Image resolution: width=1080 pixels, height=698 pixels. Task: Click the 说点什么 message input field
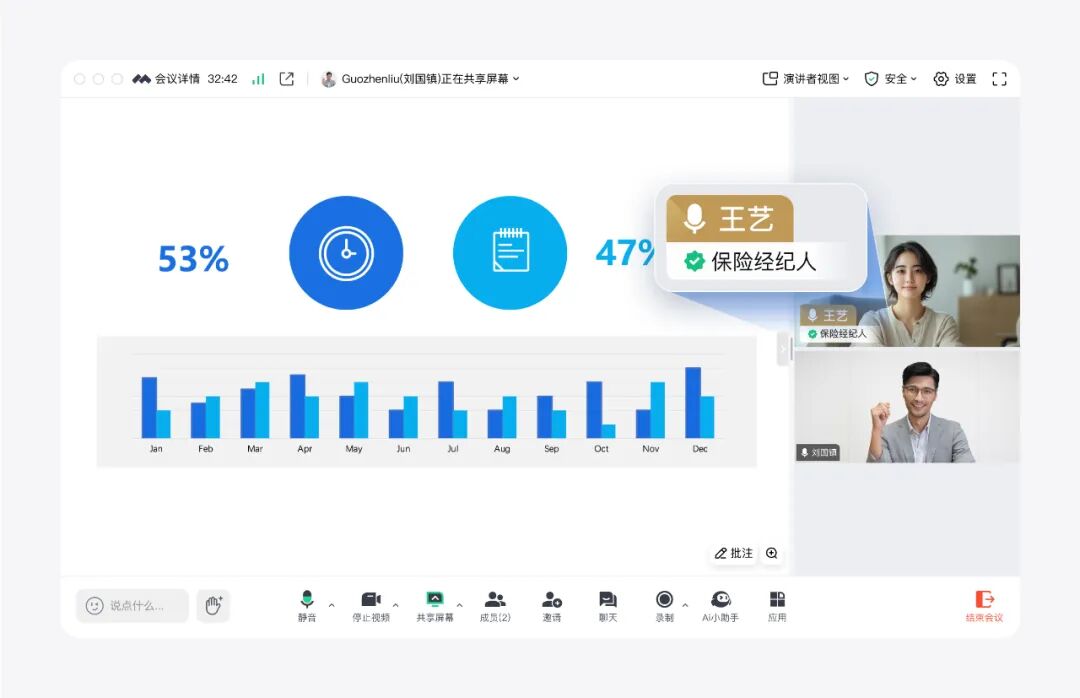pyautogui.click(x=133, y=605)
